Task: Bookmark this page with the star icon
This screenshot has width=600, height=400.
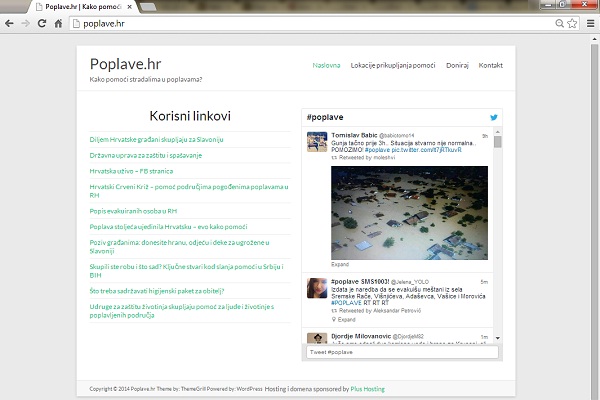Action: coord(572,23)
